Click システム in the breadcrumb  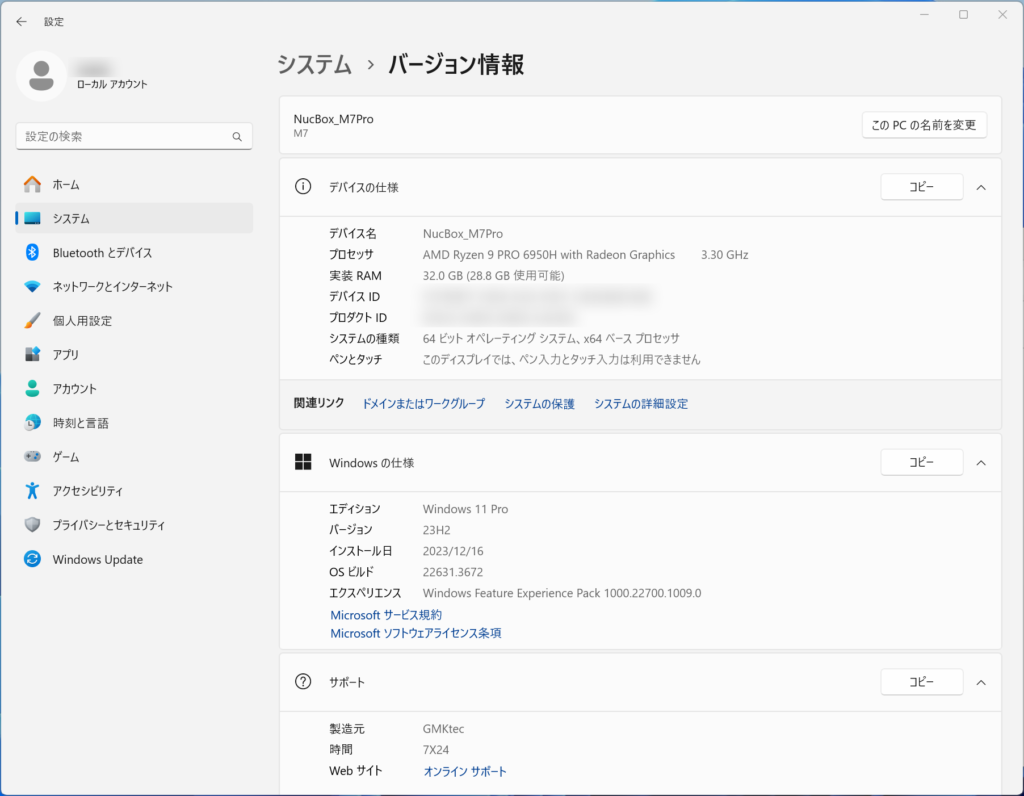pos(315,65)
